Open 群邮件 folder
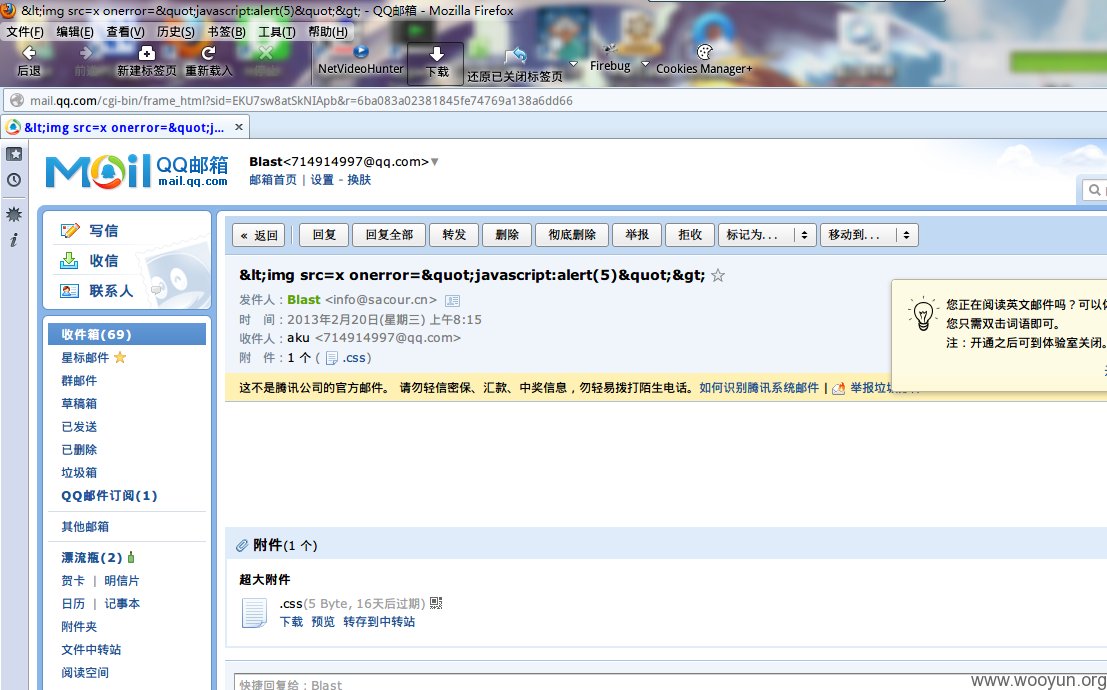The image size is (1107, 690). click(x=79, y=381)
